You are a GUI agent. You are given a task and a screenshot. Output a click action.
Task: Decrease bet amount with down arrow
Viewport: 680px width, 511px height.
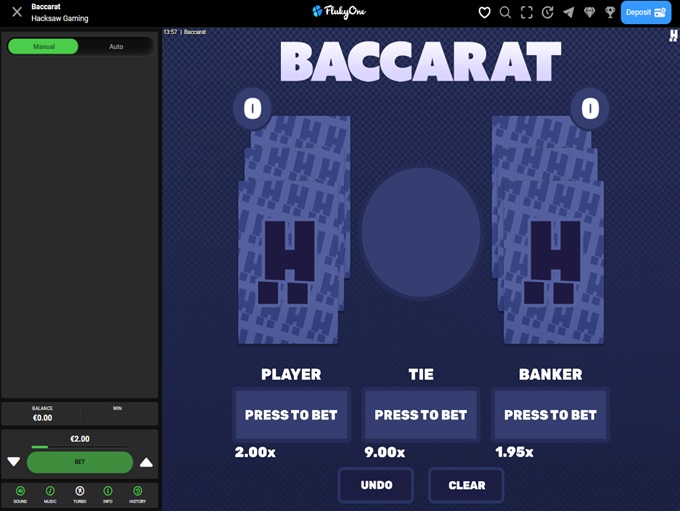click(x=13, y=462)
